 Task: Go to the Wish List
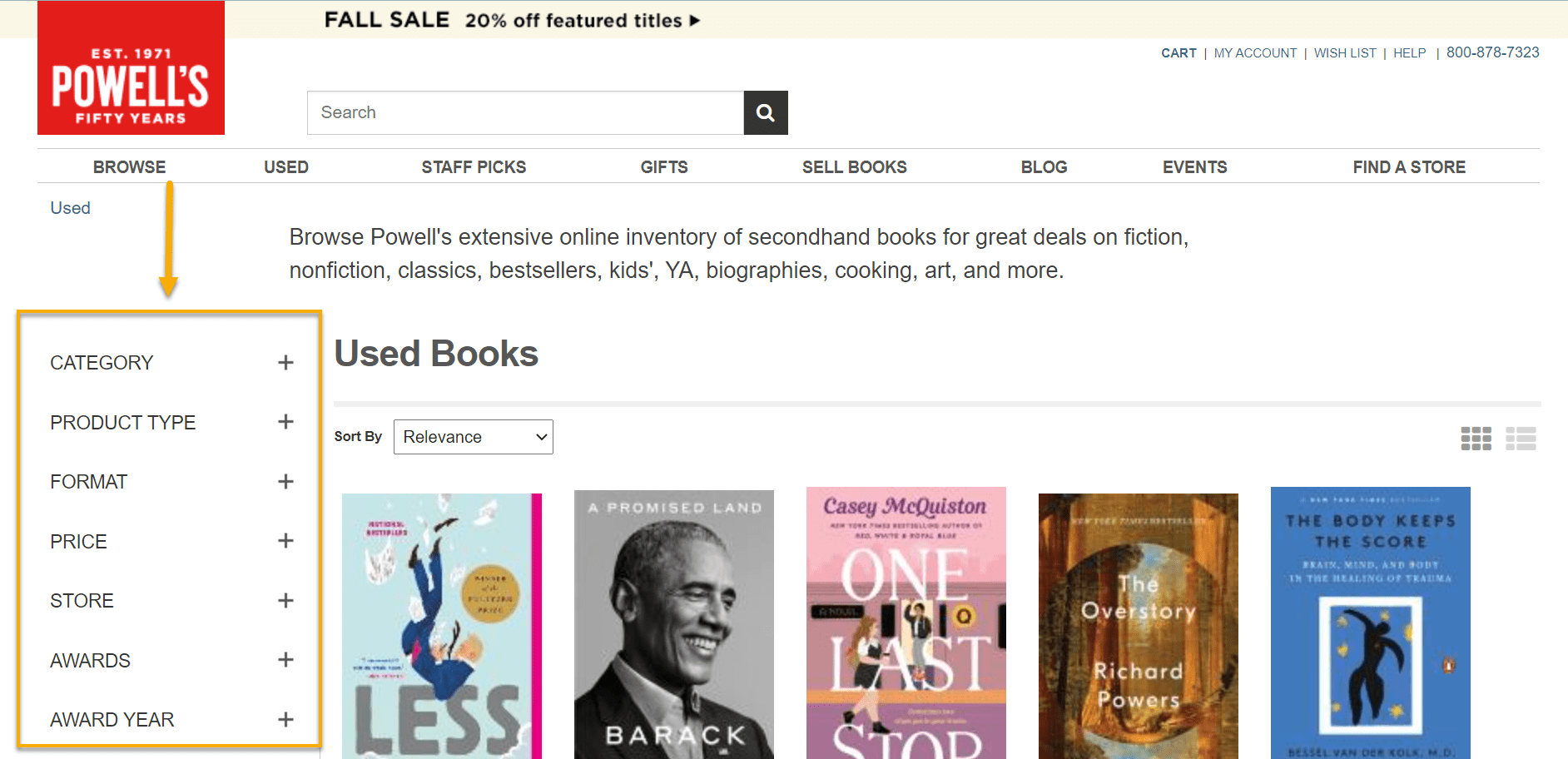1344,53
